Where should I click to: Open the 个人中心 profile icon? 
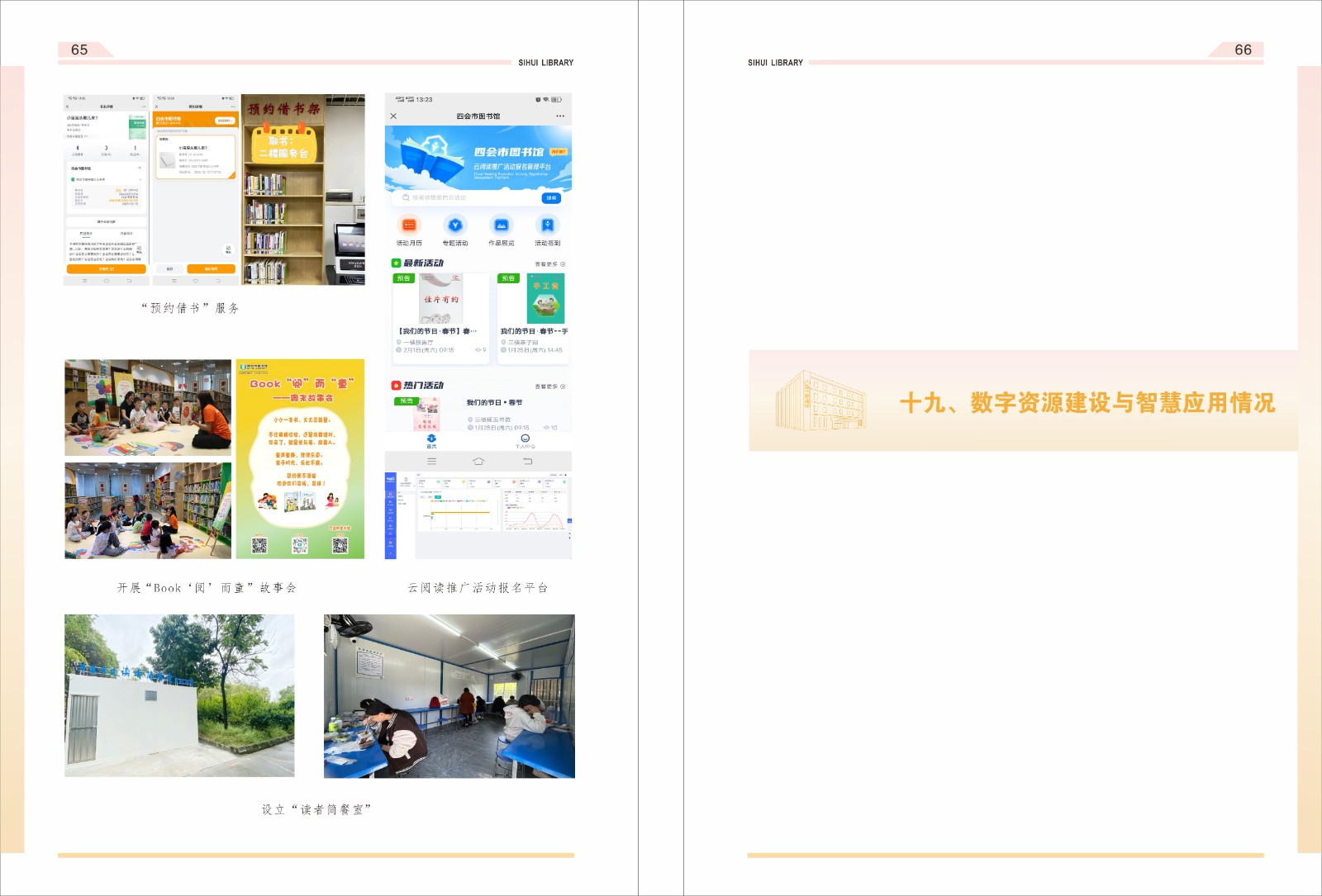525,441
